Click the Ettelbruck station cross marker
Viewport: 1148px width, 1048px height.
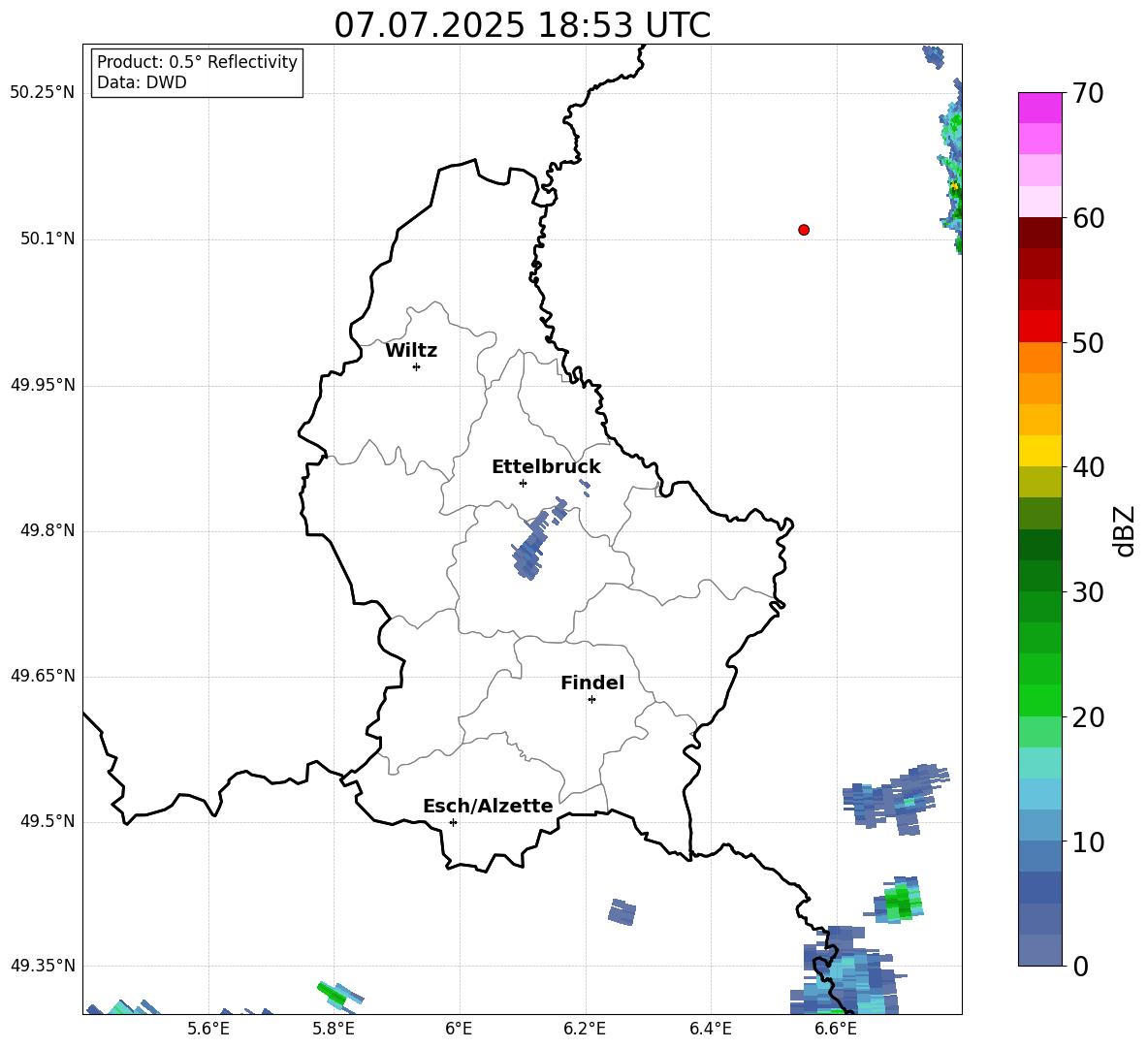[523, 483]
